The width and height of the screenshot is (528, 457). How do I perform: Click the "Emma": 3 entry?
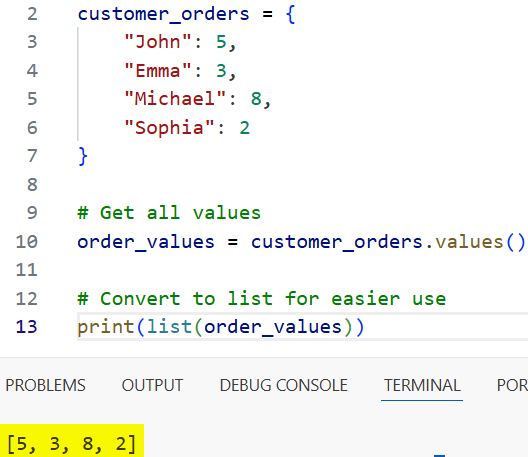(x=180, y=71)
